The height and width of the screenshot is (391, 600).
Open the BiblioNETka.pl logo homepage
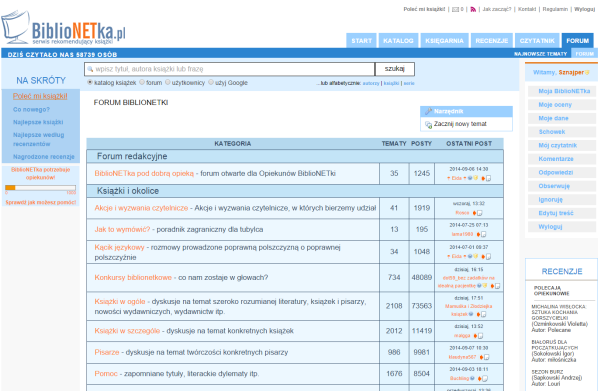[63, 28]
